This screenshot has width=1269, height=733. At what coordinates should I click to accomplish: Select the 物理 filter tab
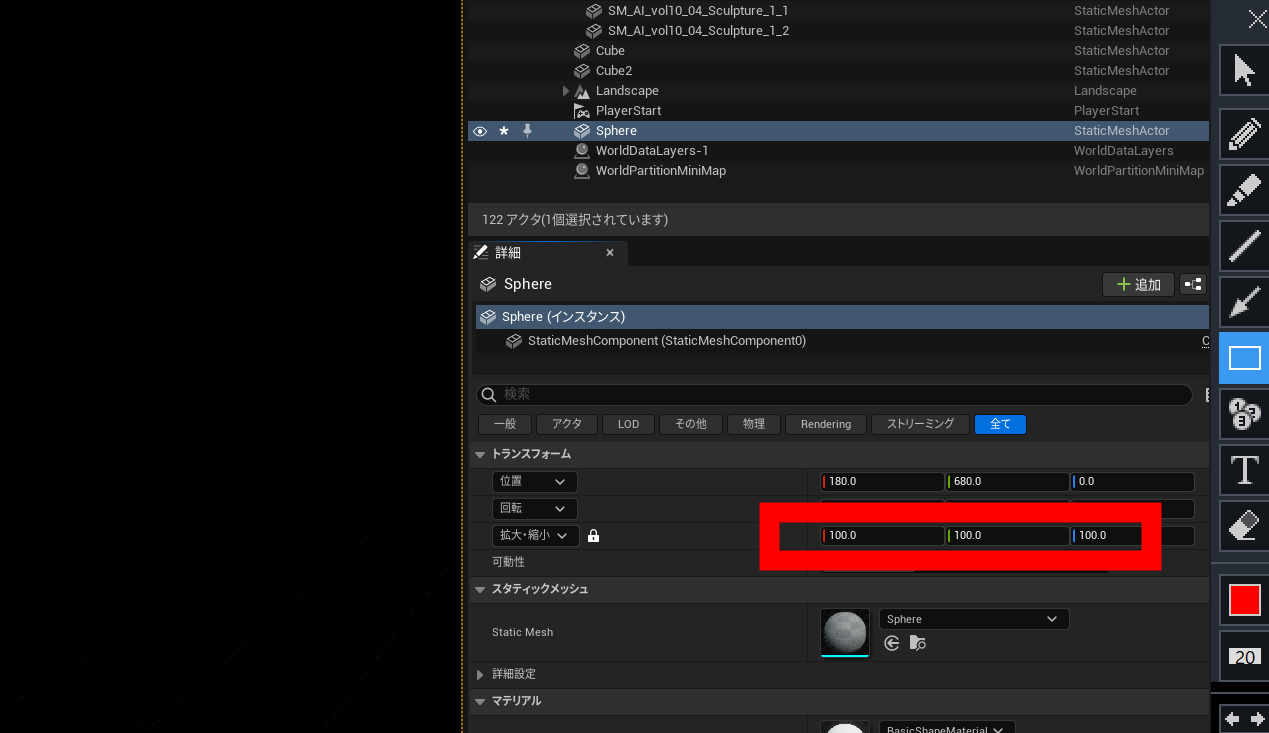point(753,424)
